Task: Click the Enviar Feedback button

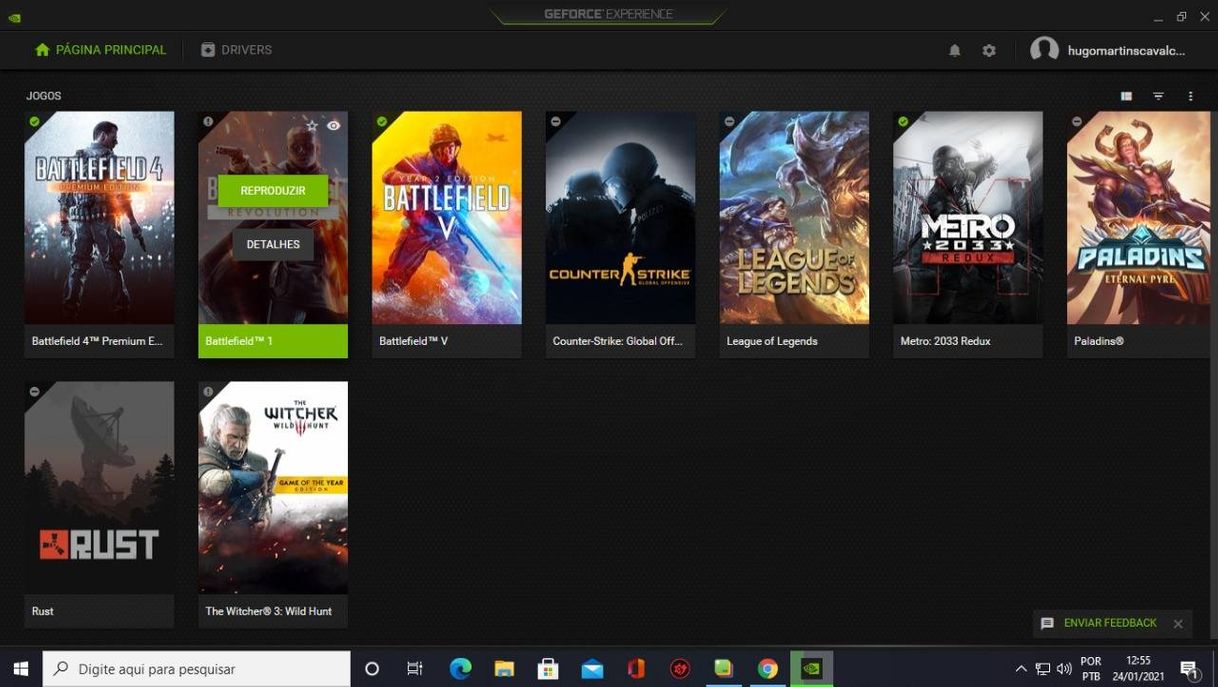Action: coord(1099,623)
